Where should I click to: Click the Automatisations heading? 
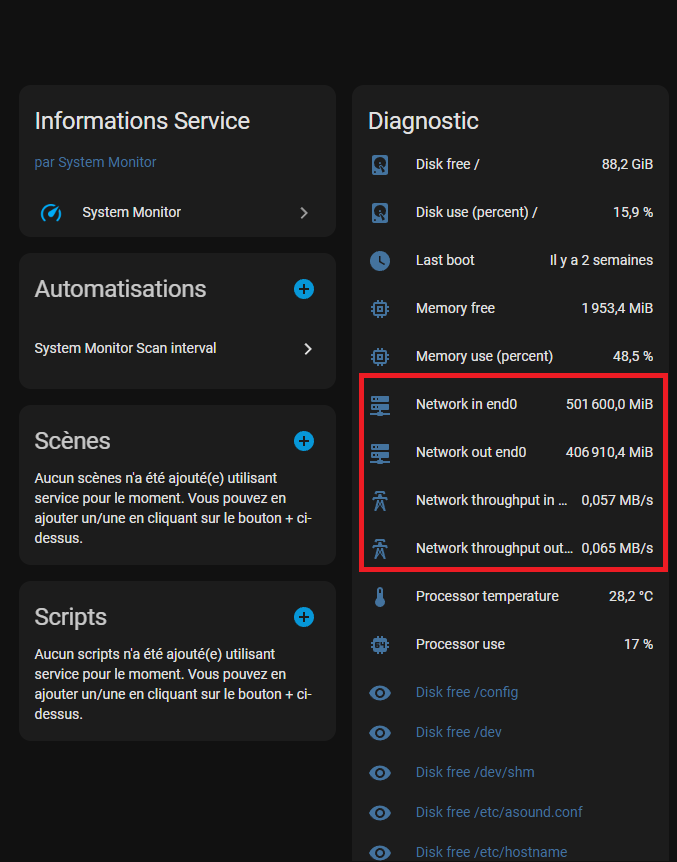click(x=120, y=289)
